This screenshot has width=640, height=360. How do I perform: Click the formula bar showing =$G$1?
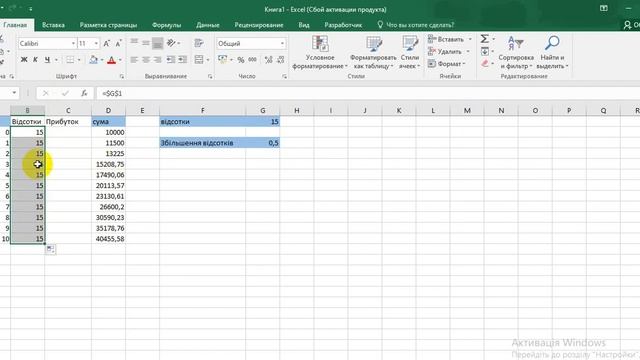tap(367, 93)
